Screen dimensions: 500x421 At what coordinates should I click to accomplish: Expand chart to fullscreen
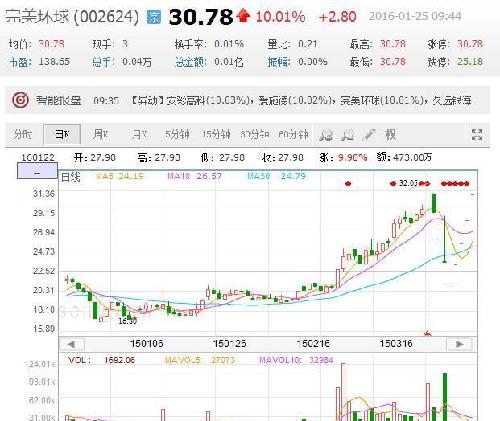tap(477, 135)
